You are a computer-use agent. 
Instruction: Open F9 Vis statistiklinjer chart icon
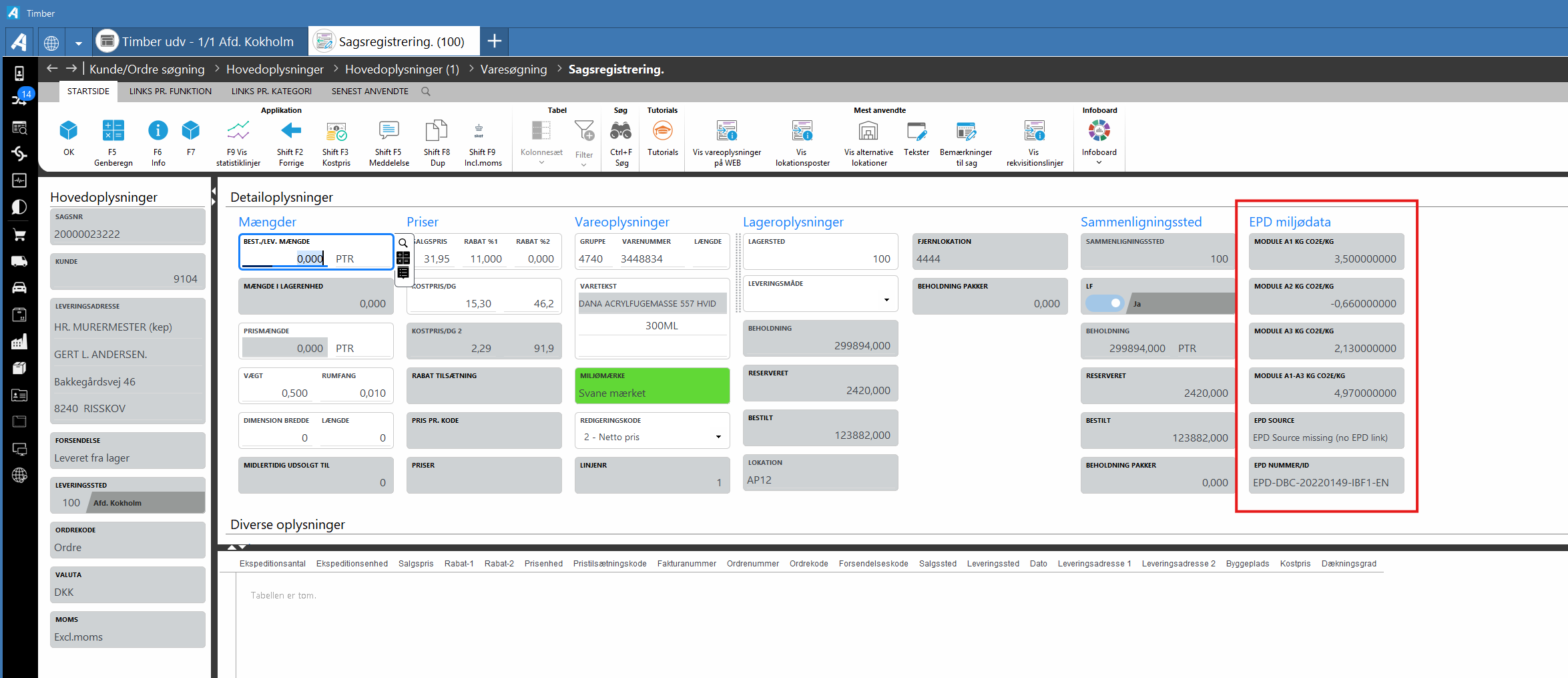(x=238, y=131)
